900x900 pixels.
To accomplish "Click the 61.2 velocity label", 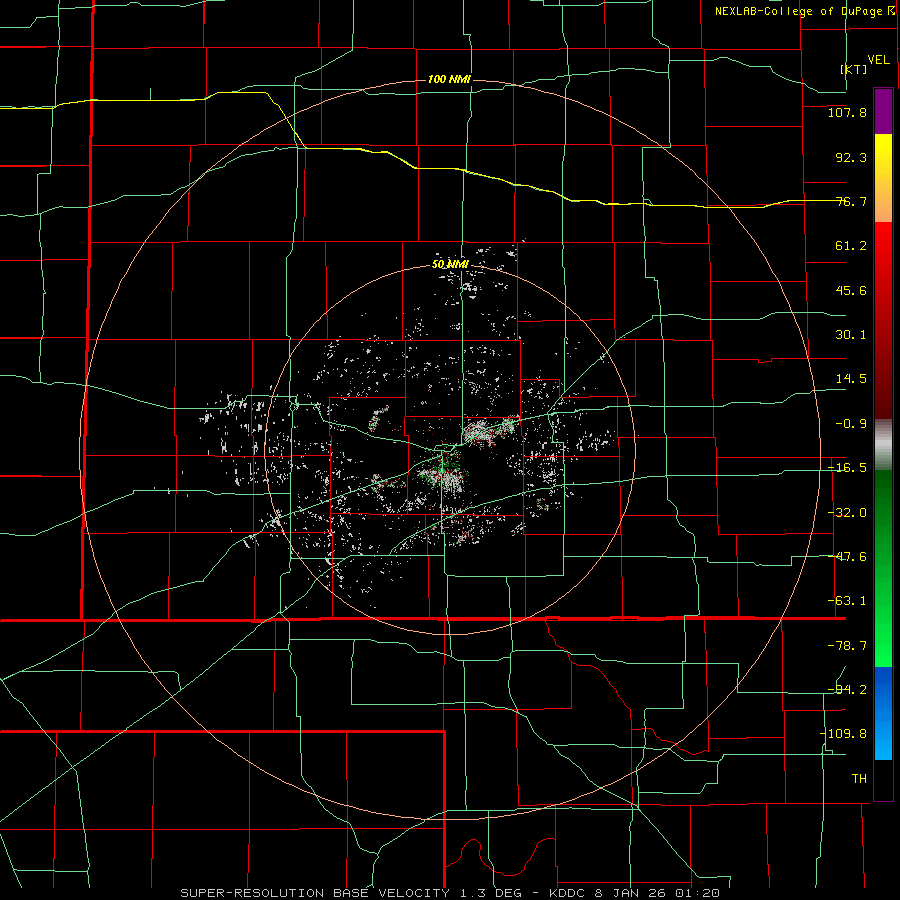I will point(851,246).
